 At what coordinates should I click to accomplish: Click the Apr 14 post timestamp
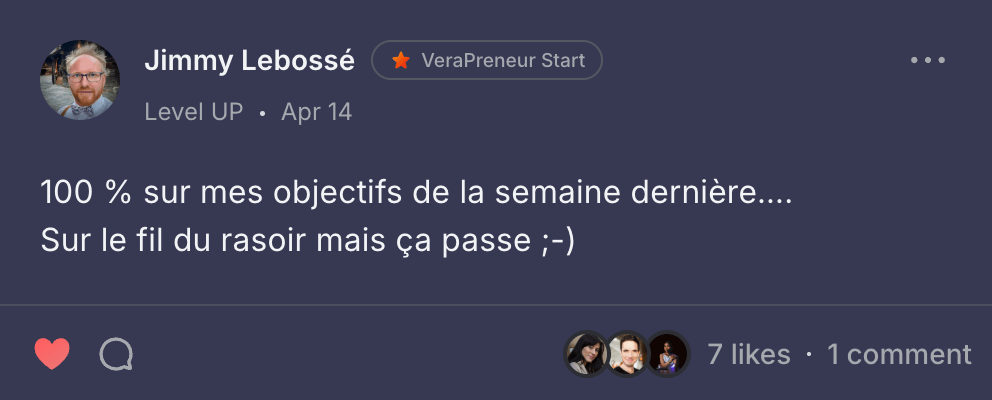(x=317, y=112)
